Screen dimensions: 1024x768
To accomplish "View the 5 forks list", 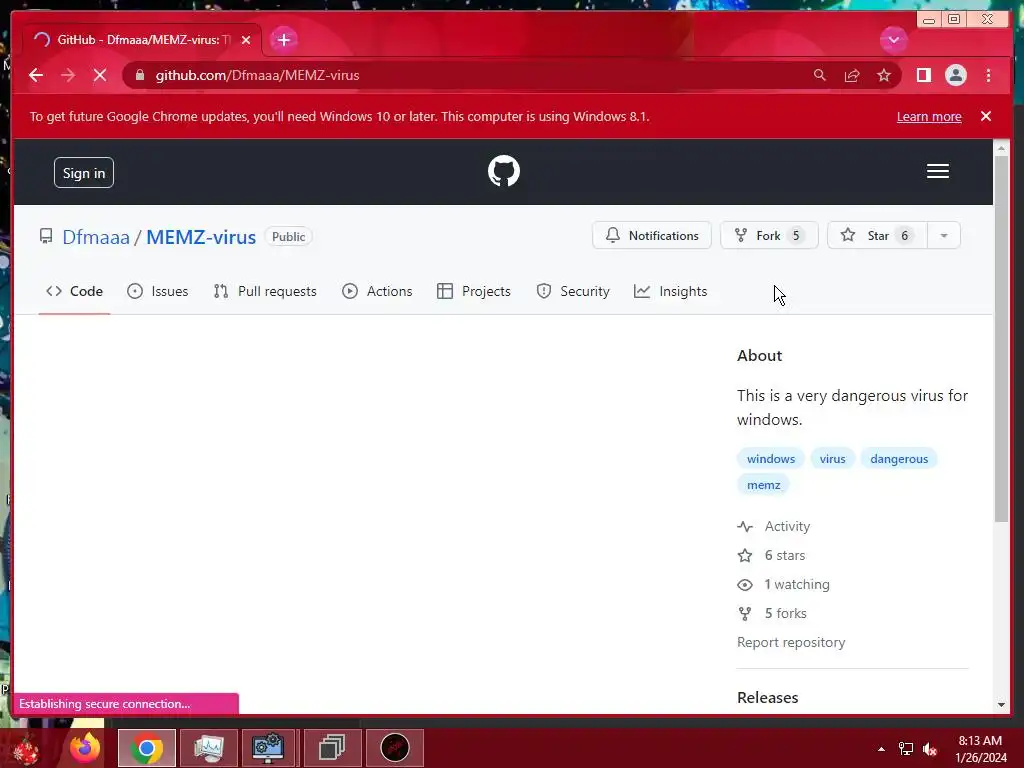I will point(785,613).
